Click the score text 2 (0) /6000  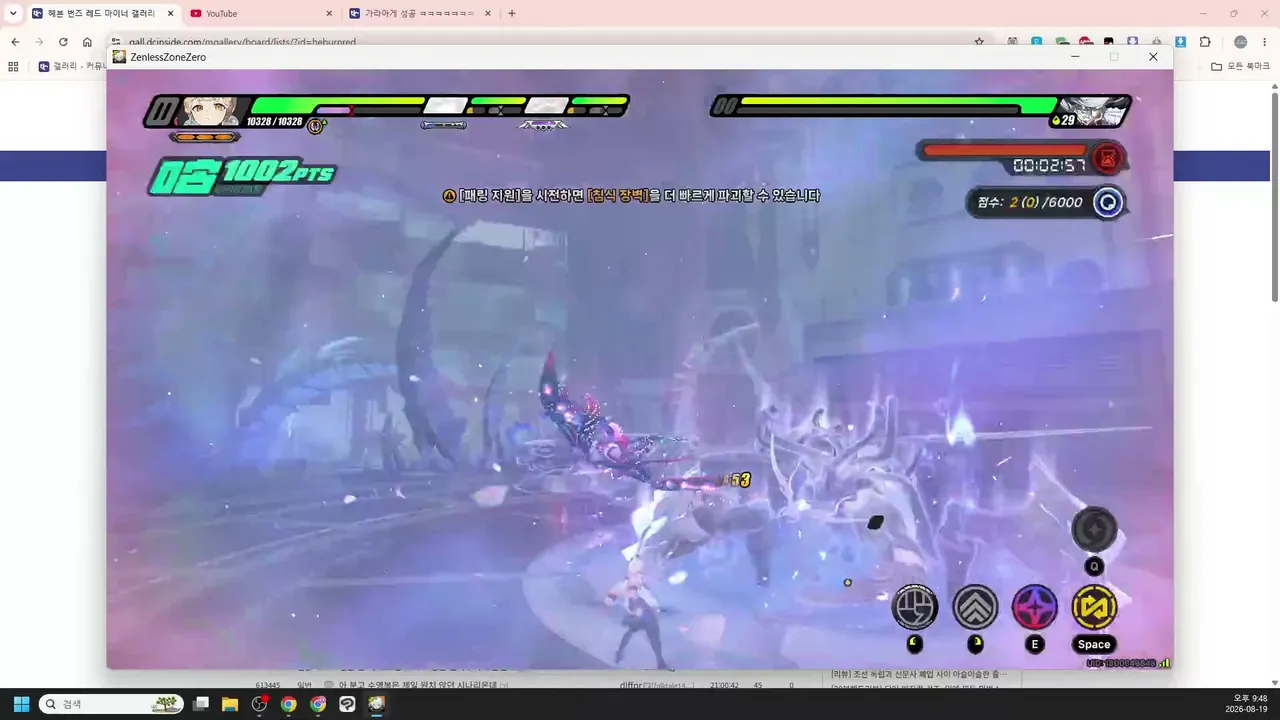1030,202
